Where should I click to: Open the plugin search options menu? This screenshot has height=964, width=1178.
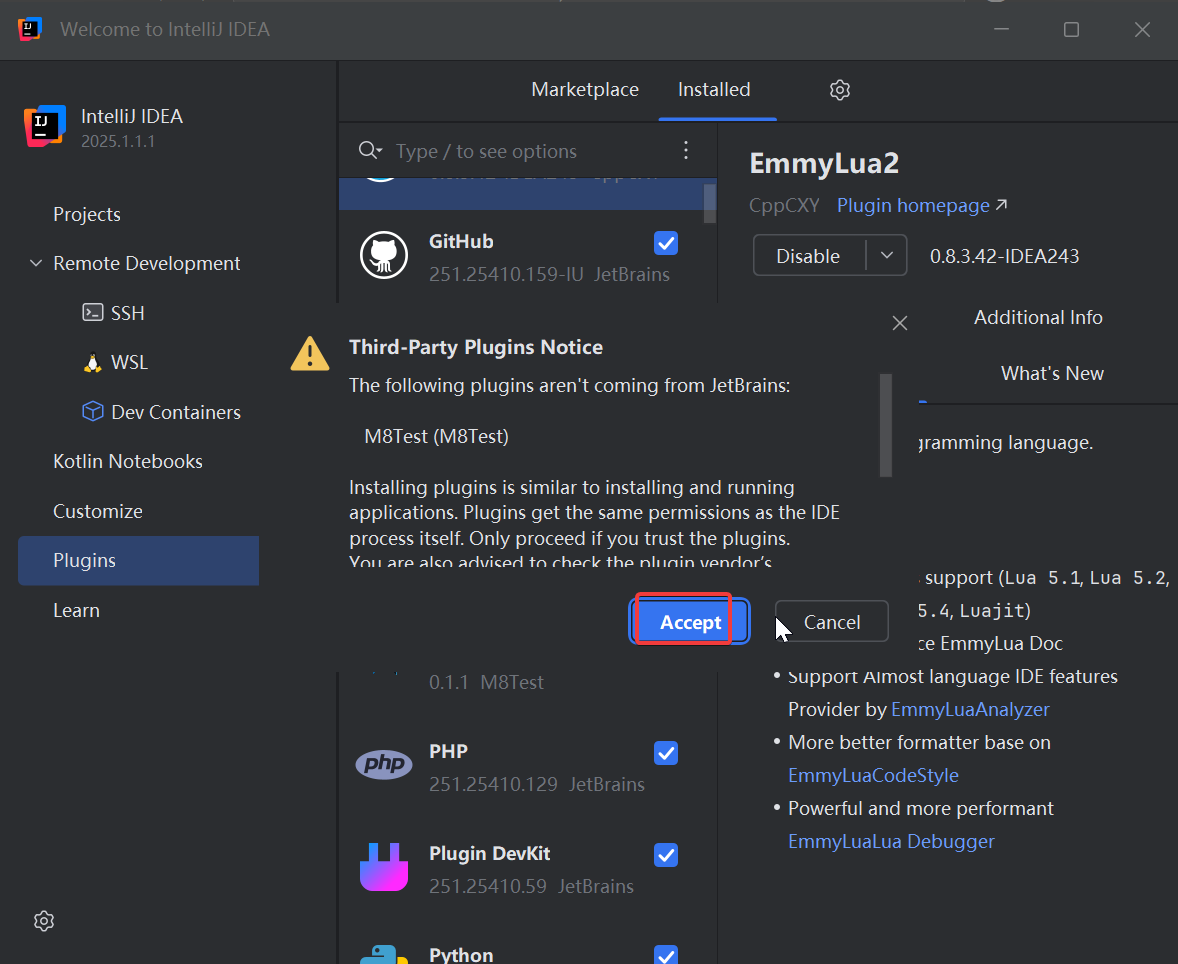pyautogui.click(x=686, y=151)
